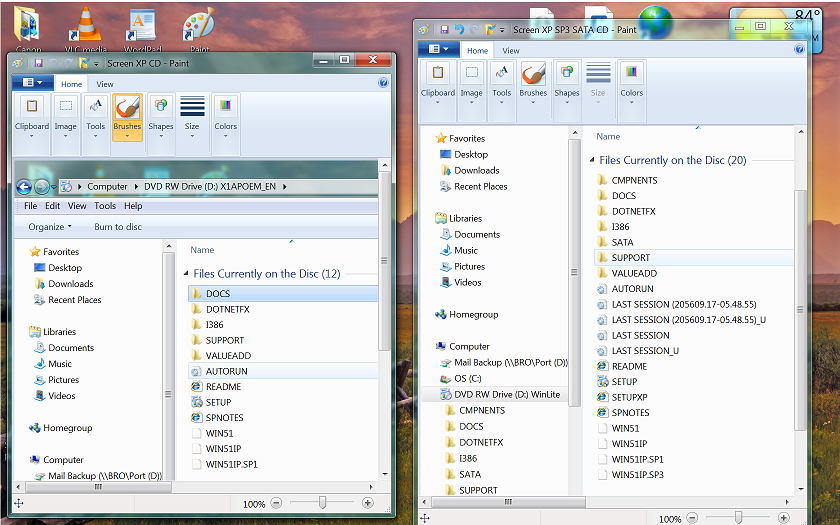
Task: Expand Image dropdown in SATA CD Paint
Action: pyautogui.click(x=471, y=102)
